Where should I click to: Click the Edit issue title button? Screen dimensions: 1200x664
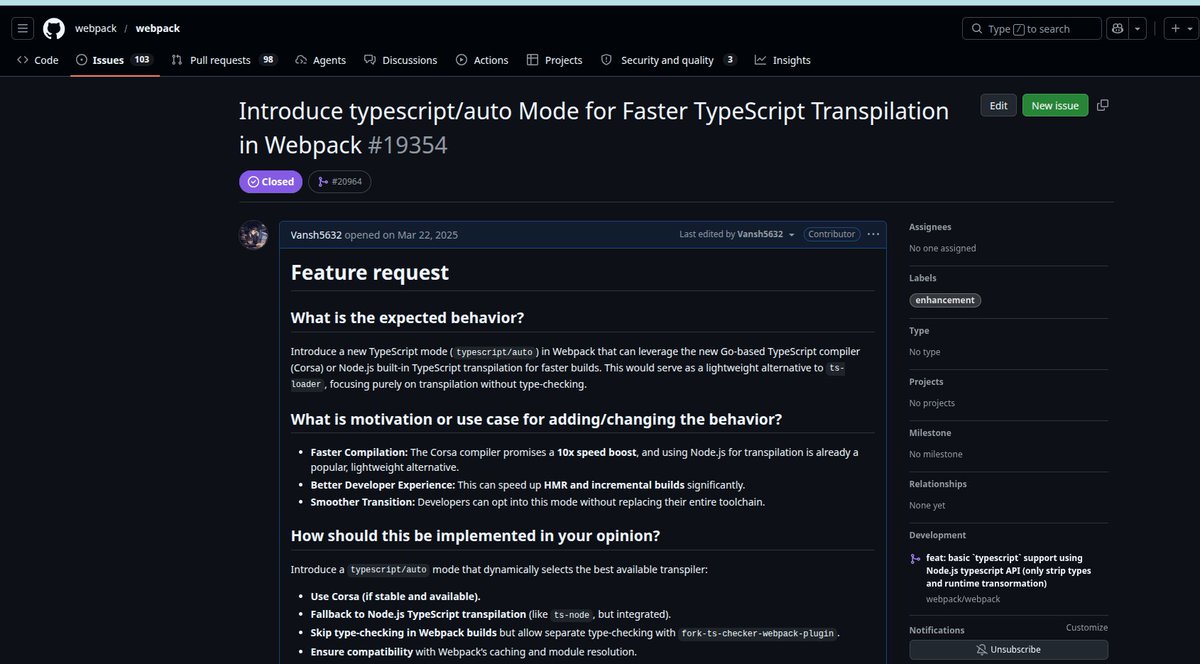[x=998, y=105]
